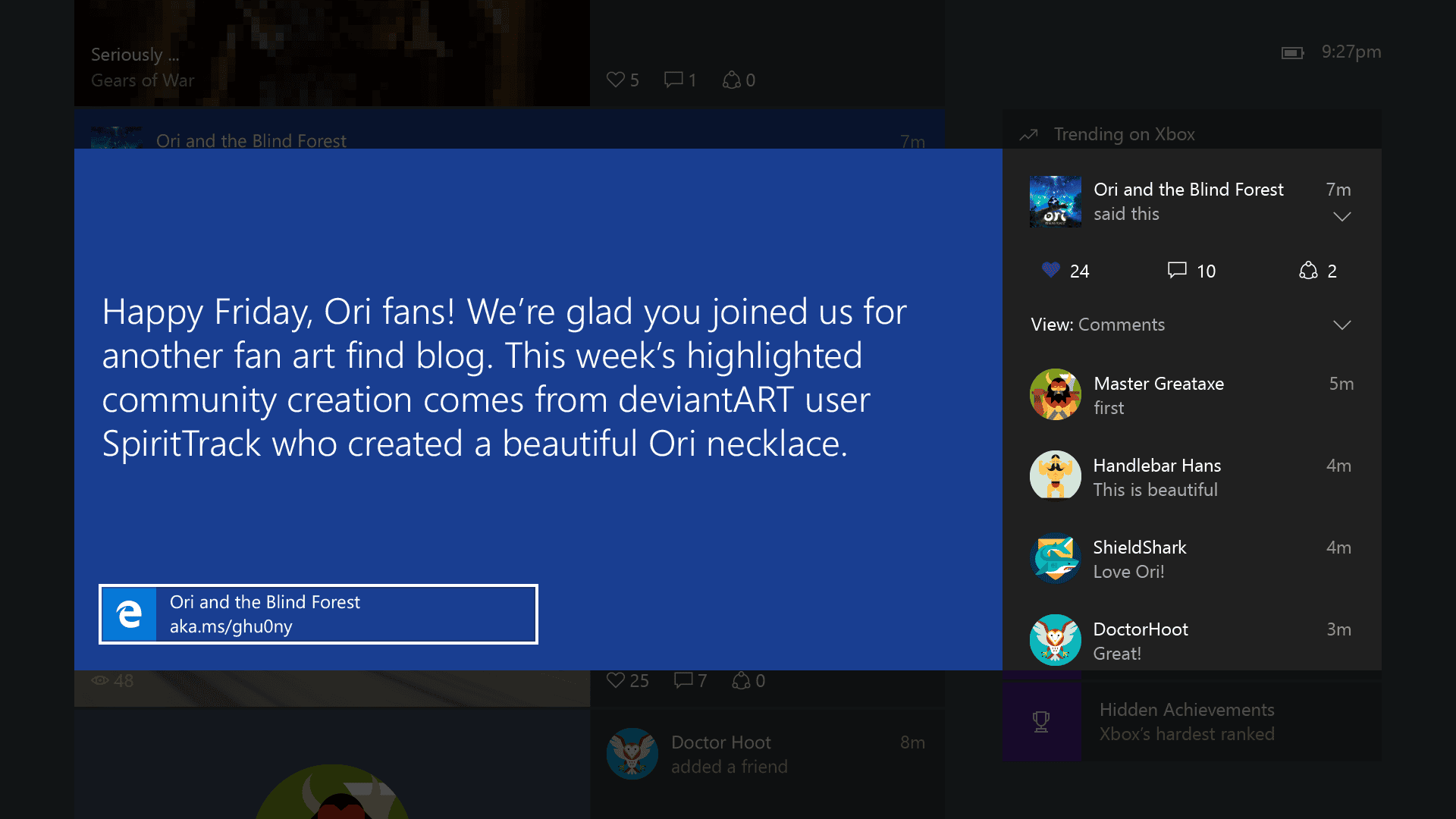Check the battery status icon
Image resolution: width=1456 pixels, height=819 pixels.
click(1292, 52)
